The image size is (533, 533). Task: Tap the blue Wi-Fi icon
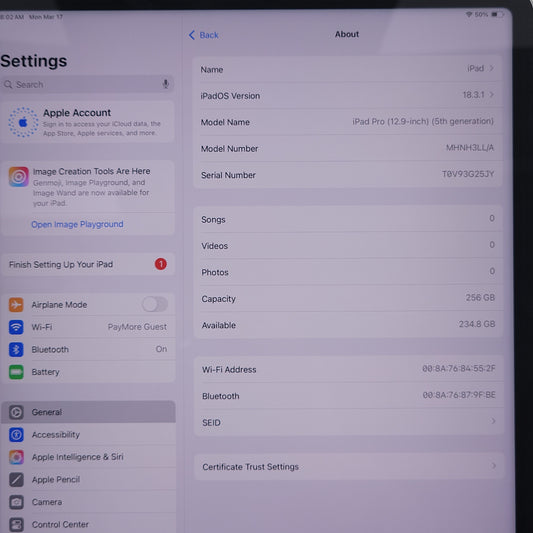(16, 327)
